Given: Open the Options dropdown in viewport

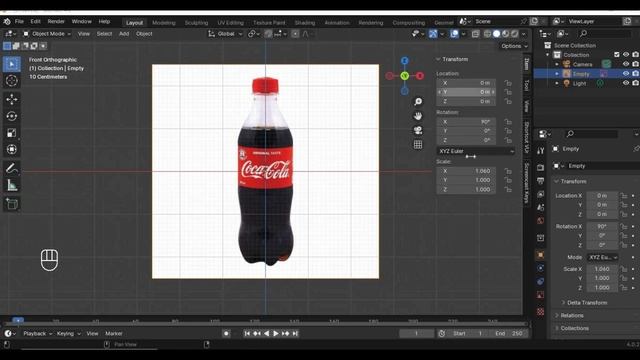Looking at the screenshot, I should tap(514, 46).
